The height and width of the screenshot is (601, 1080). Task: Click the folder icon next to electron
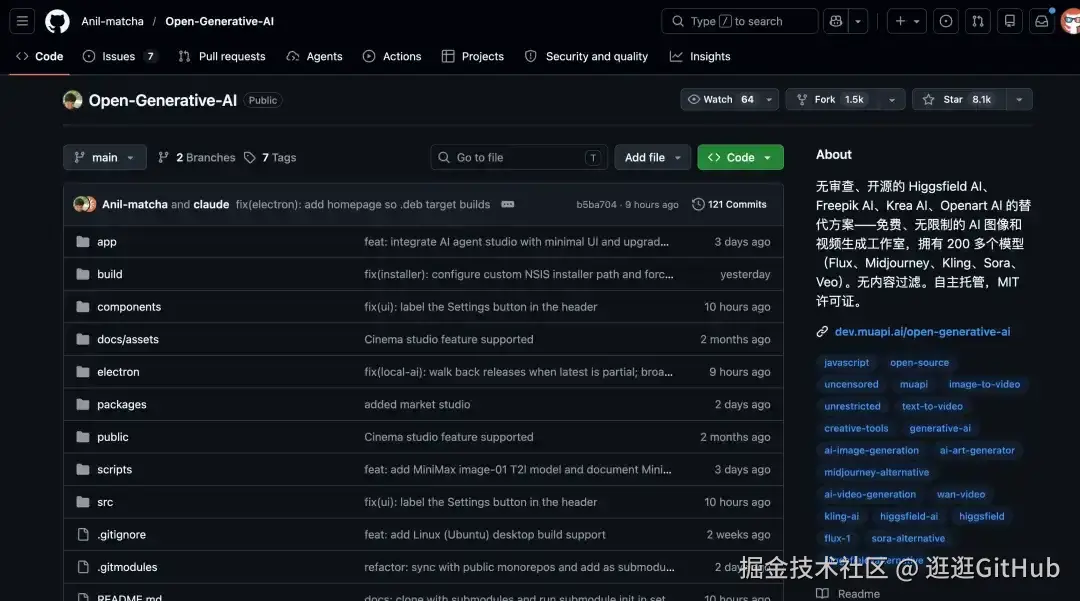pyautogui.click(x=83, y=372)
